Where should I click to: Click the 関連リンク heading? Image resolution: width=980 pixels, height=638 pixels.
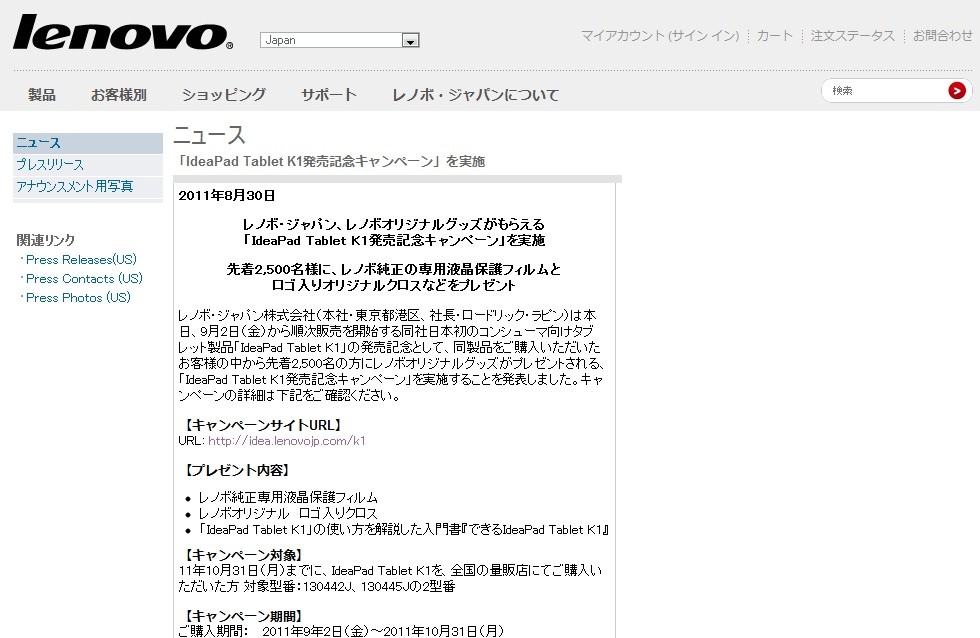click(x=46, y=240)
